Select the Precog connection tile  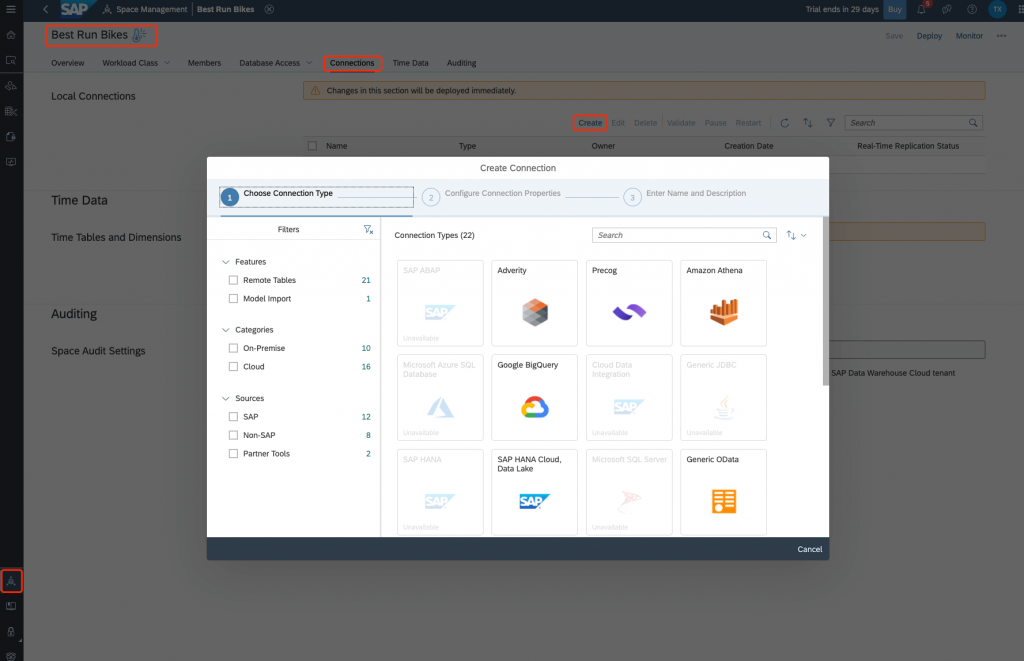(x=629, y=303)
